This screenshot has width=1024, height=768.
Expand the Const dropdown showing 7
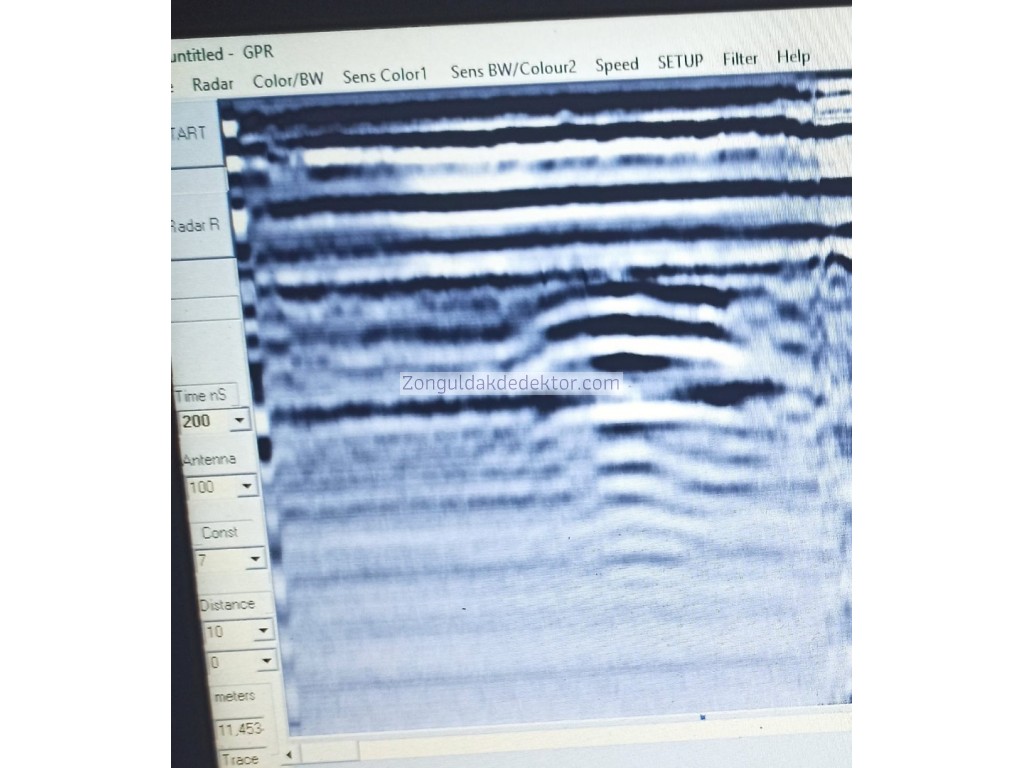click(255, 559)
